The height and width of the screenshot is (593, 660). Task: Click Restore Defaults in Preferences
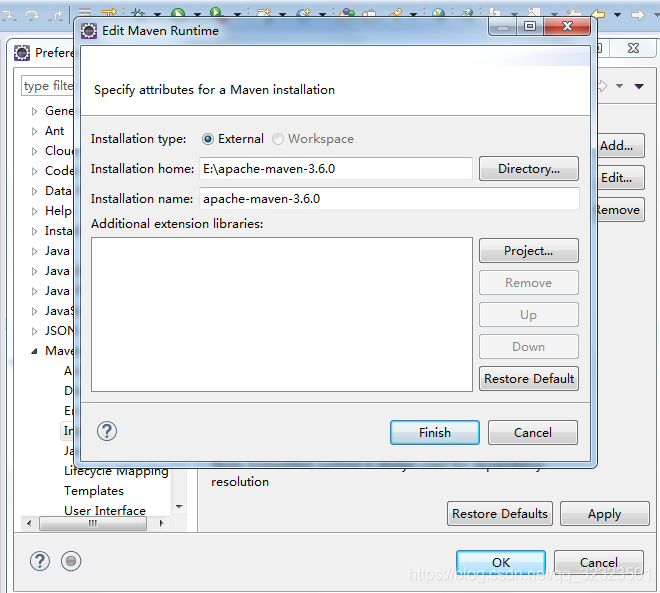(x=500, y=514)
